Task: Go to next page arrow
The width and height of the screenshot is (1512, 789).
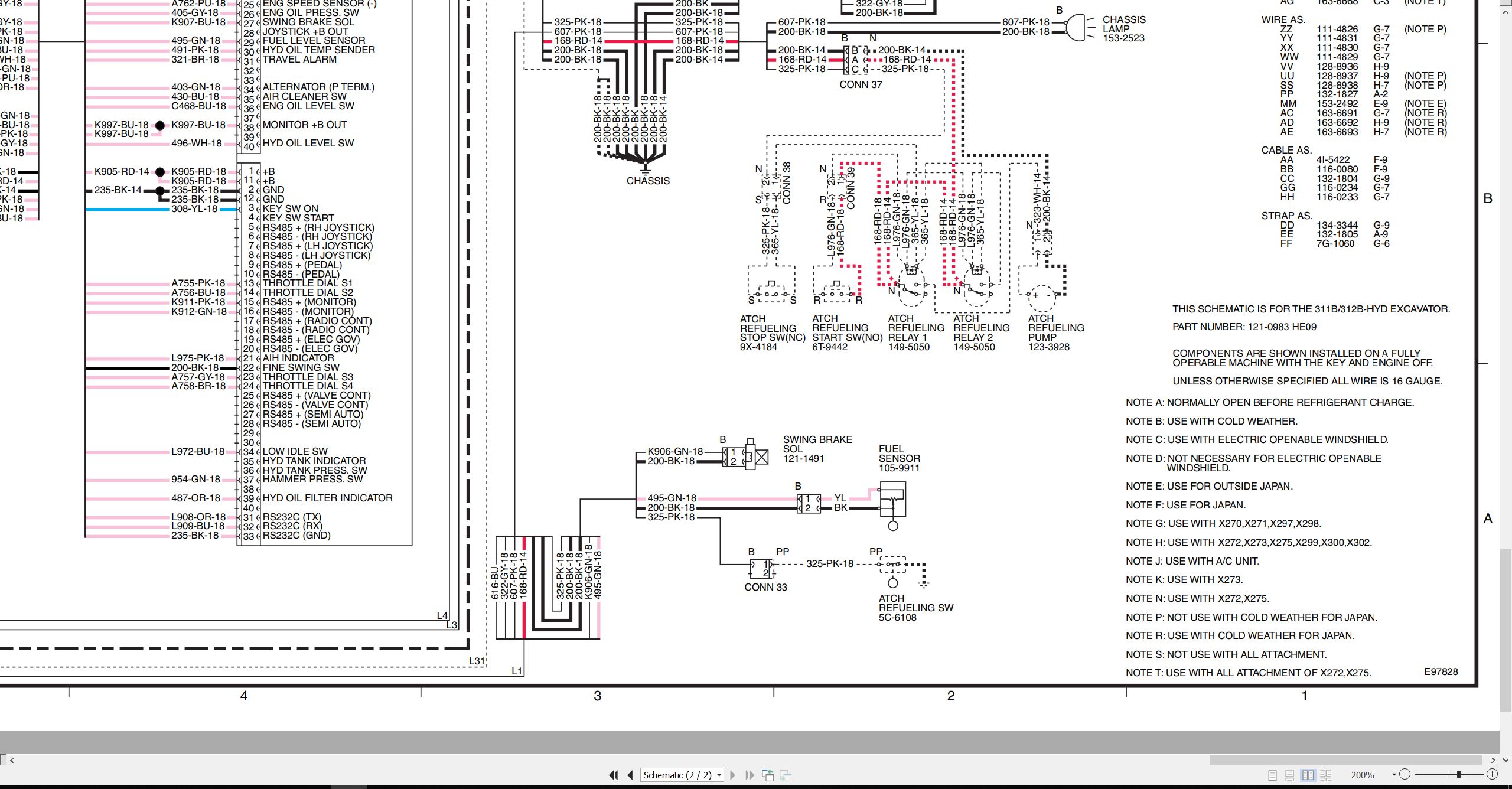Action: tap(733, 775)
